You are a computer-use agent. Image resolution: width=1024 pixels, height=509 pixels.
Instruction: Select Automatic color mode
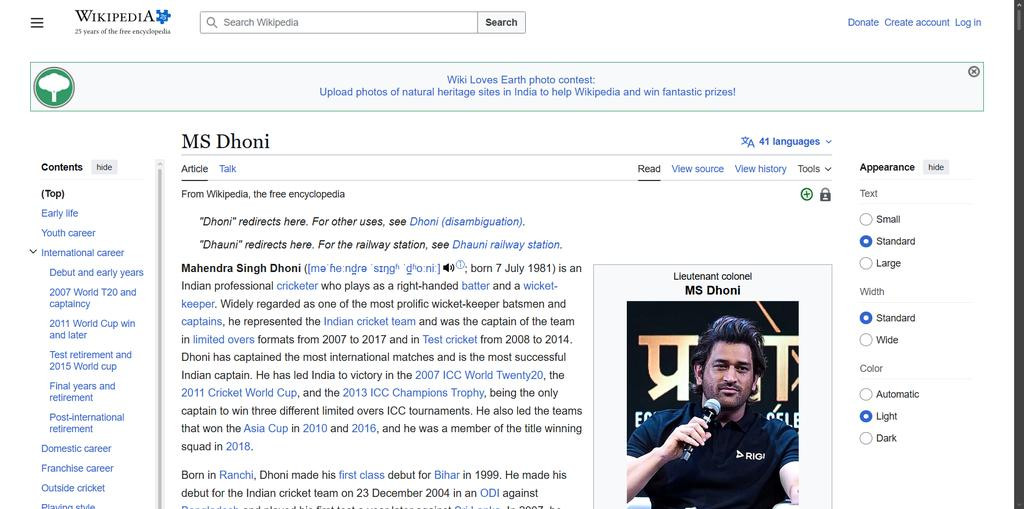point(866,395)
